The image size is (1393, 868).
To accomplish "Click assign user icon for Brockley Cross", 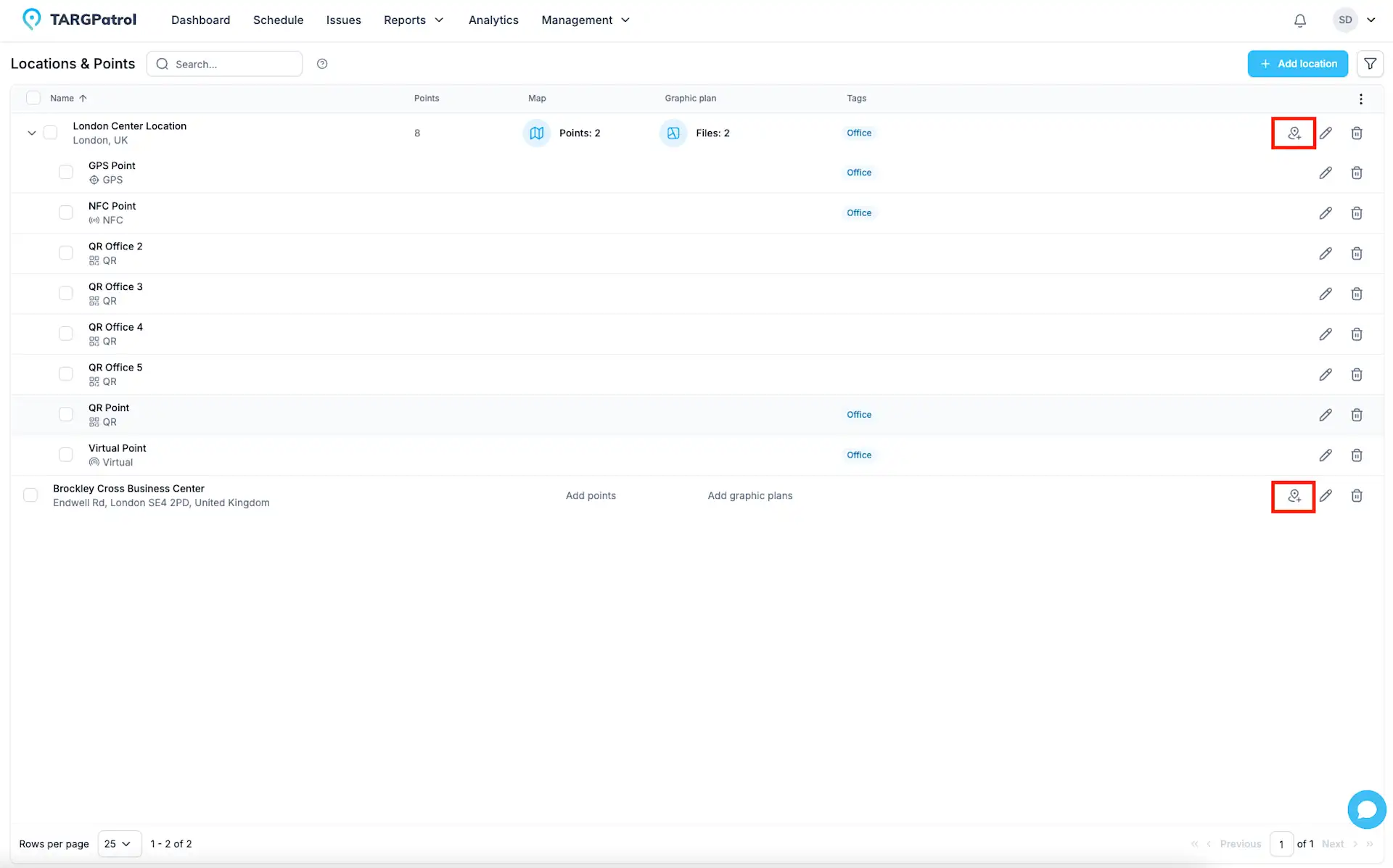I will click(1294, 496).
